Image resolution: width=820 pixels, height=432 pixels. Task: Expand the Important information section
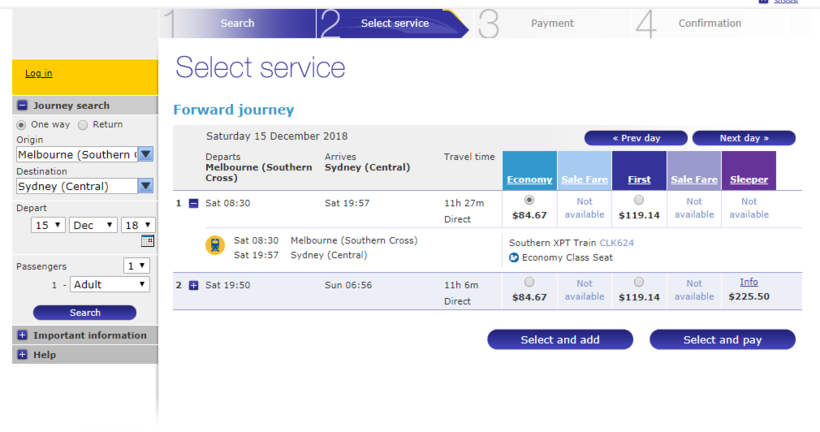click(x=22, y=335)
